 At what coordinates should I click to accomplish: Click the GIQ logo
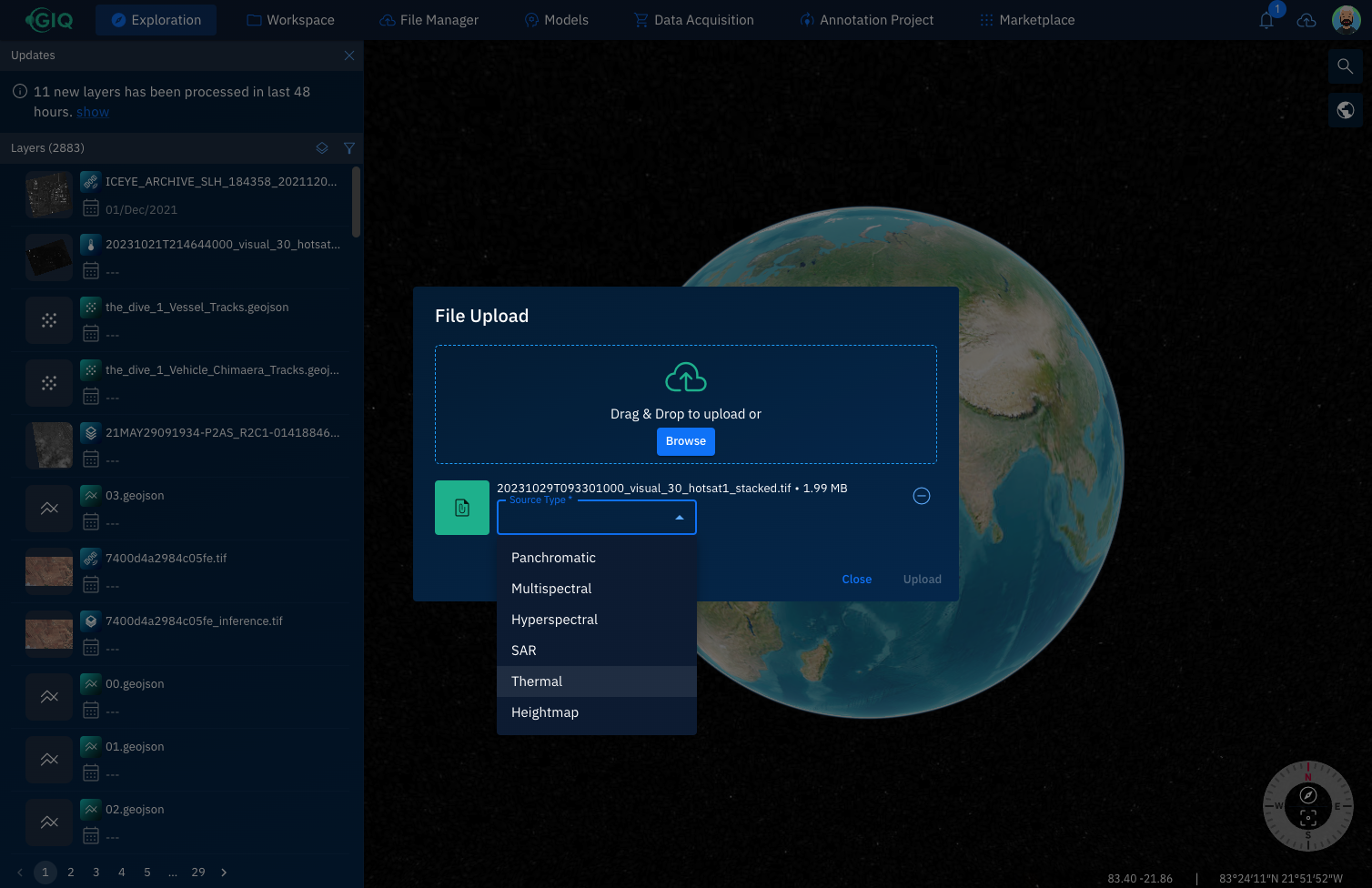(48, 19)
